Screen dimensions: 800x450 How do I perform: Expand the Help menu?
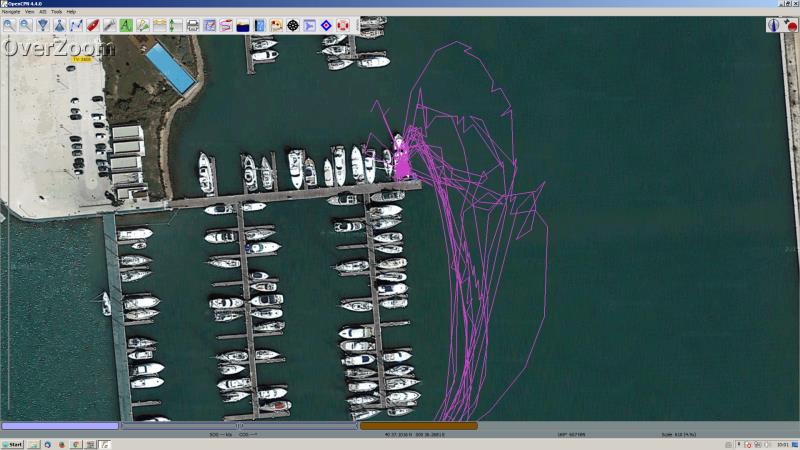tap(71, 11)
